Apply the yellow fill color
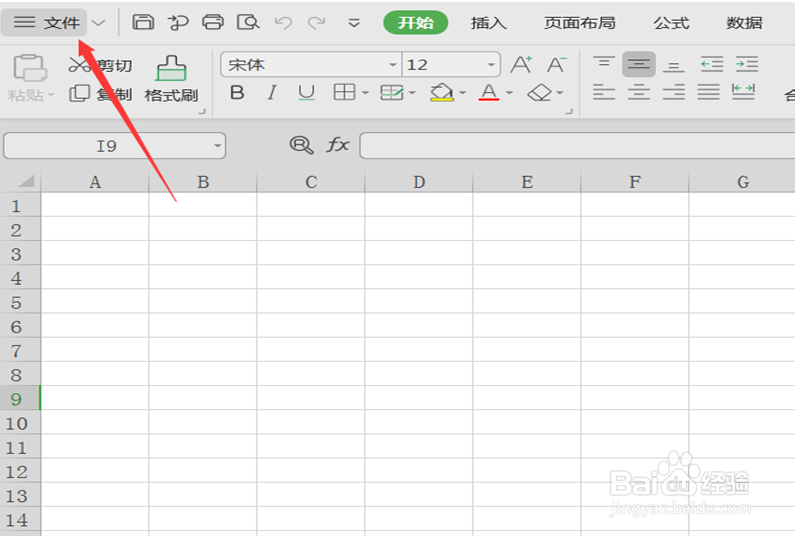 pyautogui.click(x=442, y=92)
